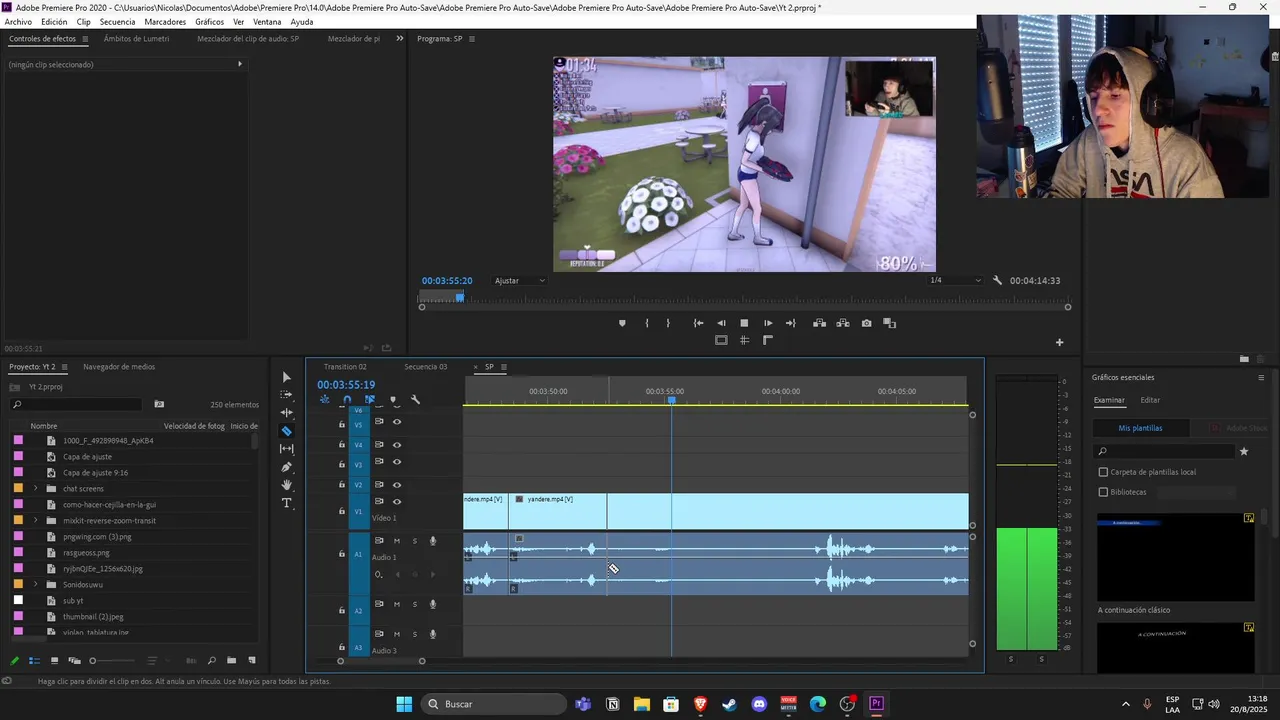Enable Bibliotecas checkbox
1280x720 pixels.
[x=1104, y=492]
